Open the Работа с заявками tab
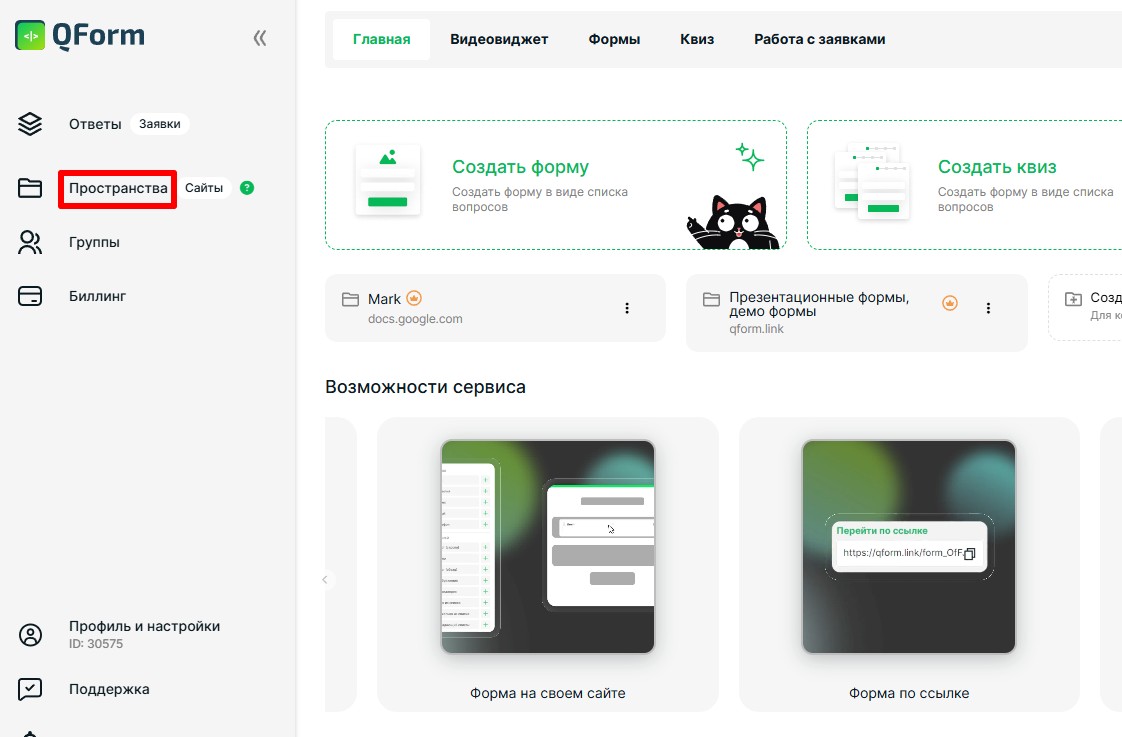This screenshot has height=737, width=1122. 819,40
